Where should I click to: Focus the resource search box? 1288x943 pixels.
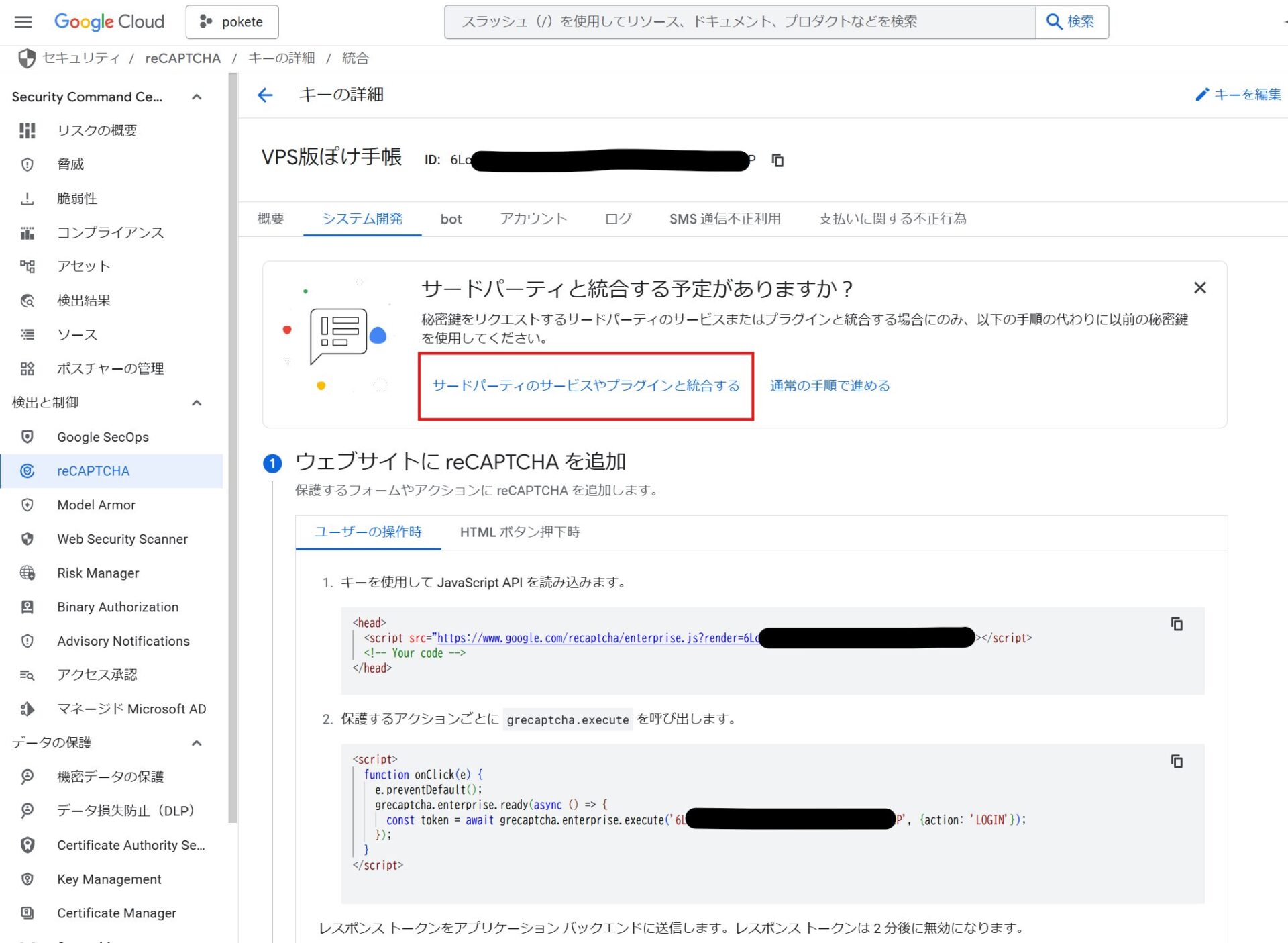click(739, 21)
